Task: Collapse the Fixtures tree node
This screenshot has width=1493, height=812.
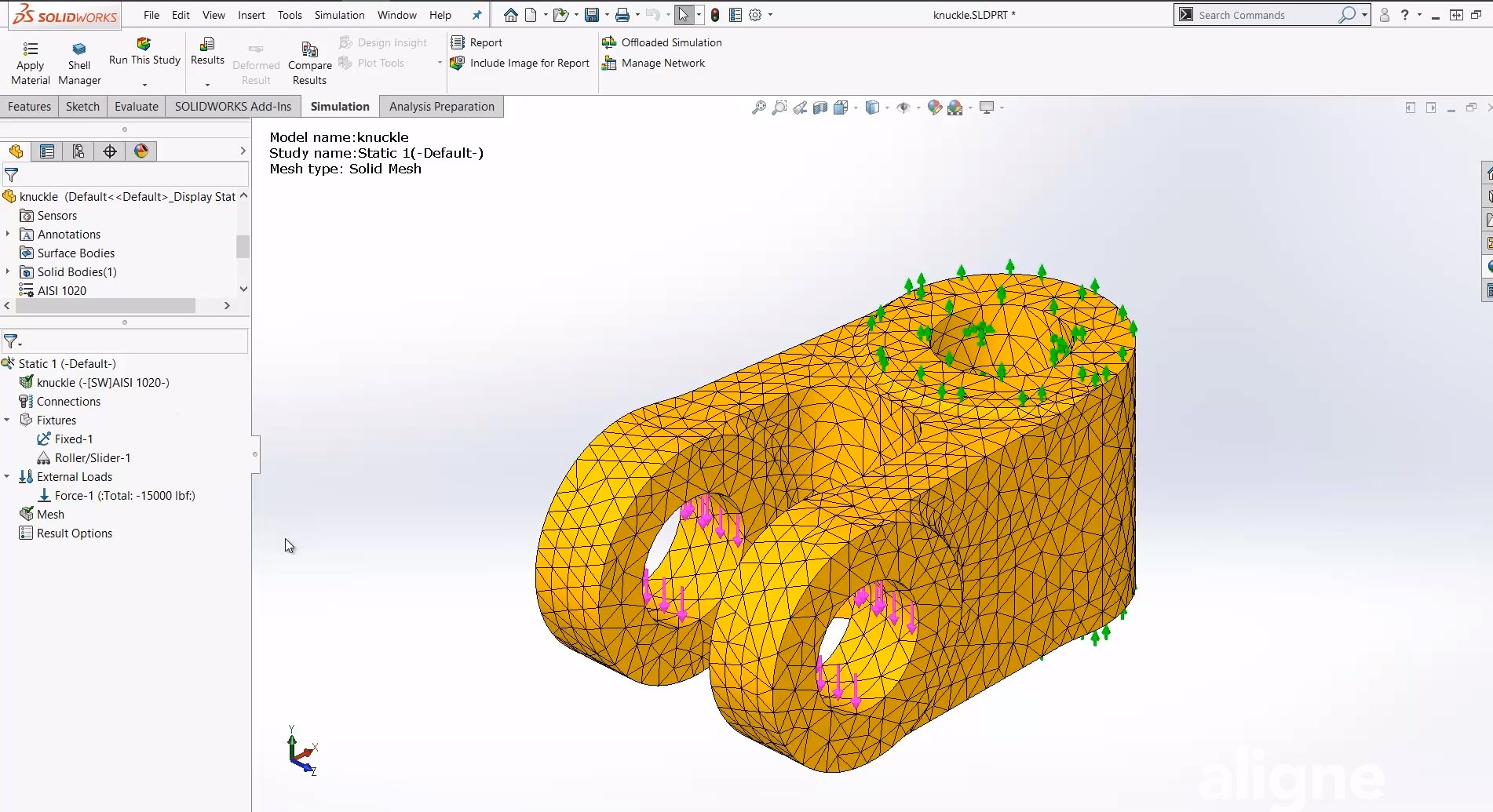Action: tap(7, 420)
